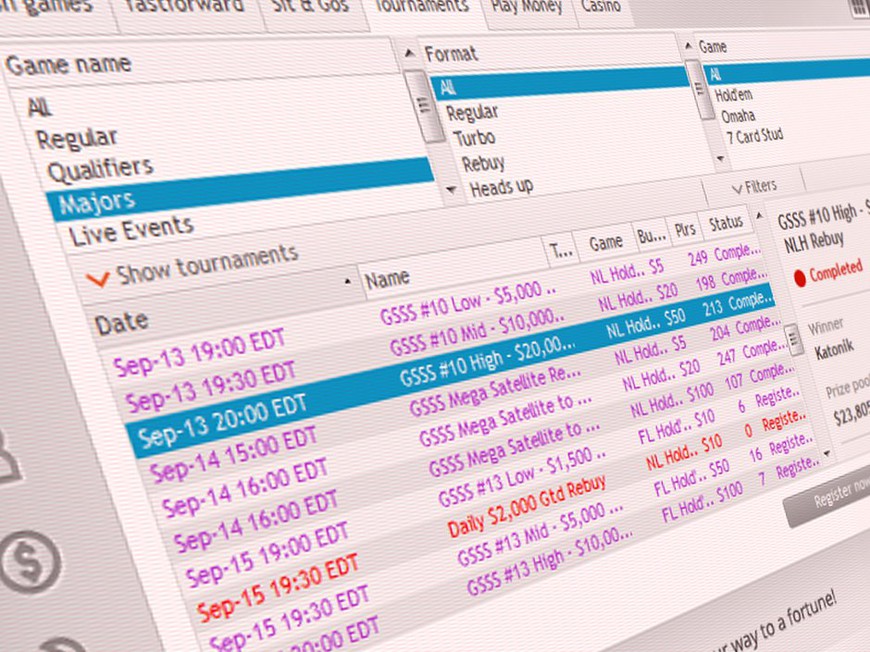Filter Format by Turbo

(x=474, y=138)
